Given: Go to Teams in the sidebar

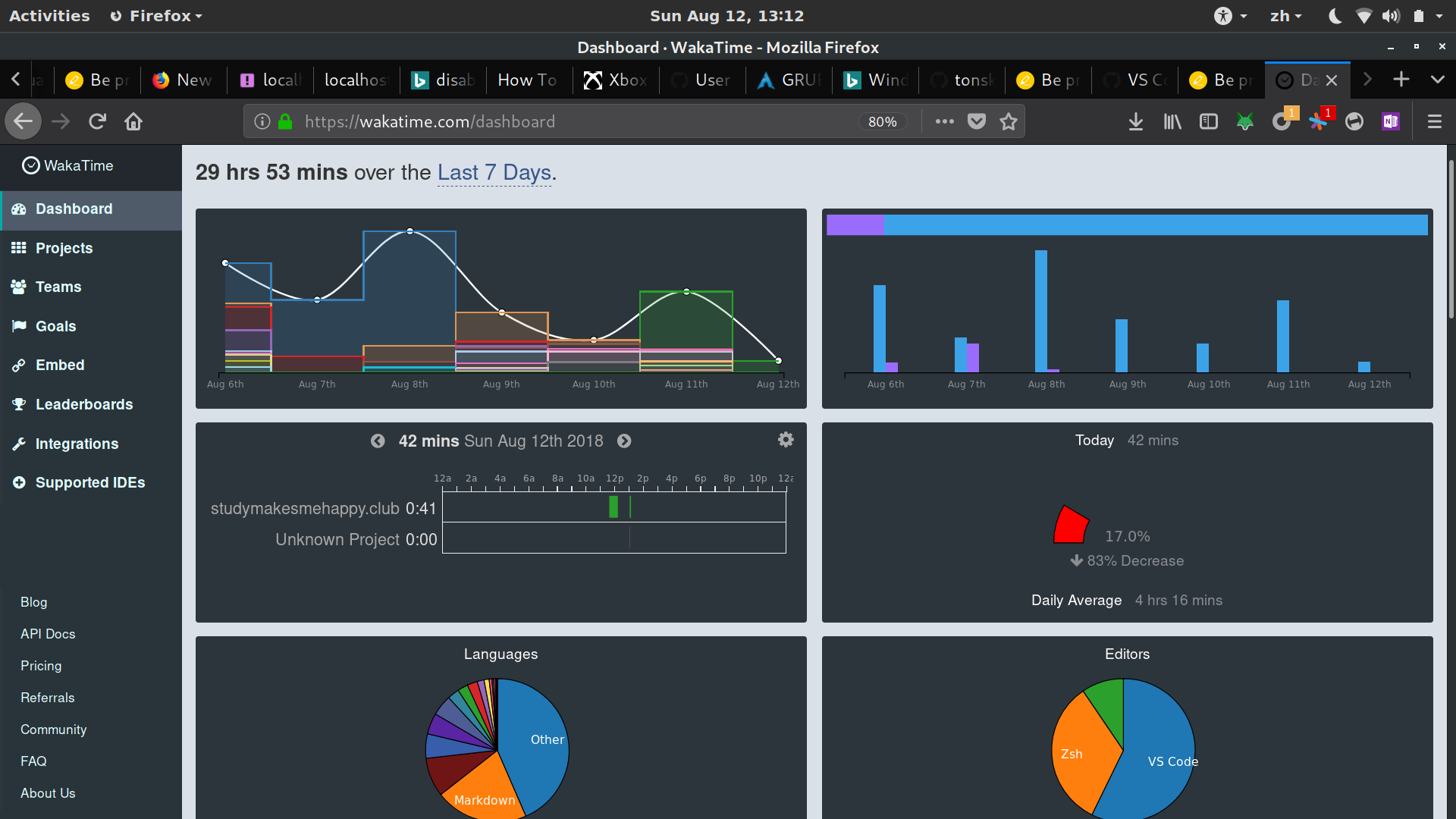Looking at the screenshot, I should pyautogui.click(x=91, y=287).
